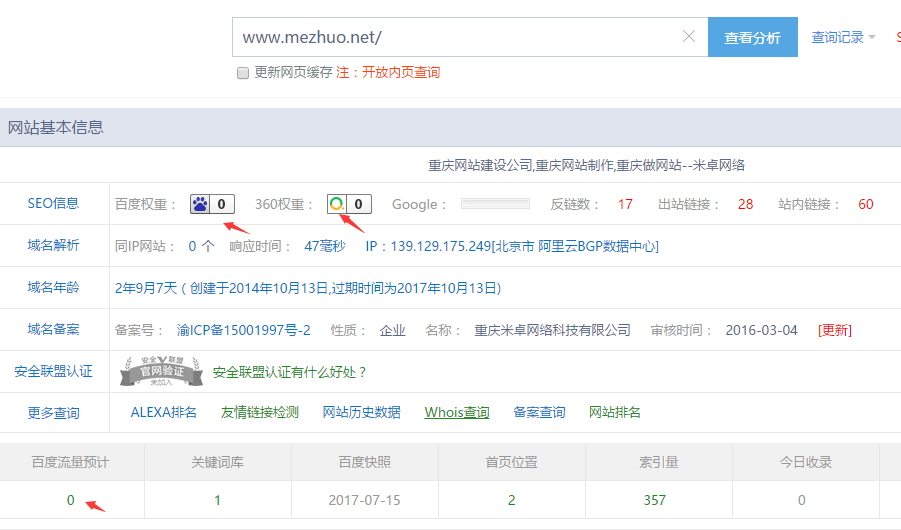
Task: Open the 友情链接检测 link
Action: pyautogui.click(x=260, y=412)
